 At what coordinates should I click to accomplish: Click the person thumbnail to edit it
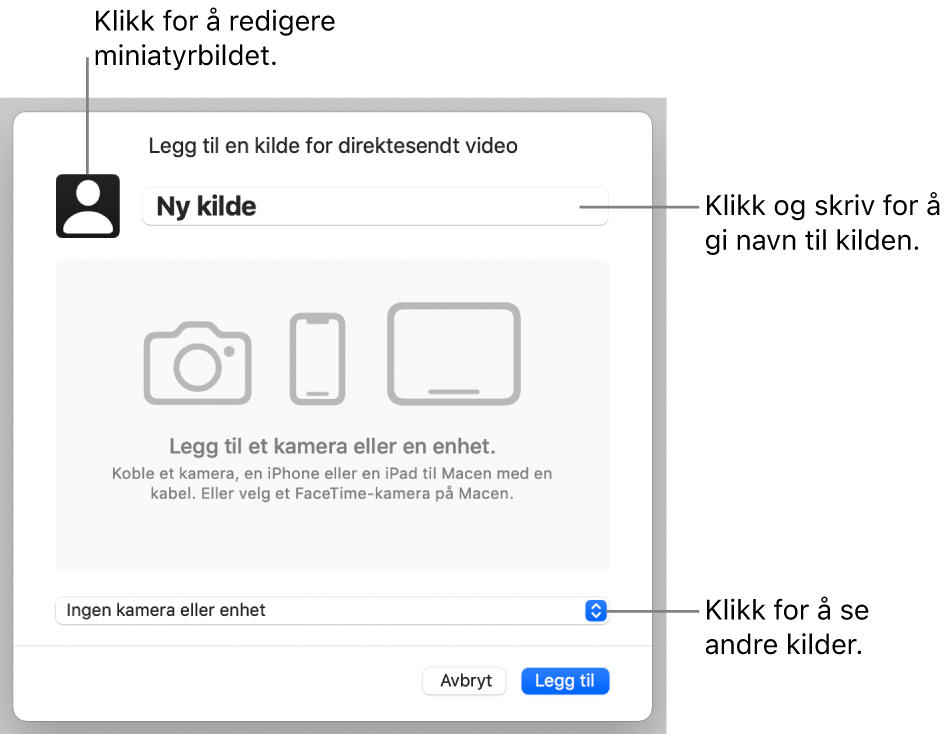click(x=88, y=206)
